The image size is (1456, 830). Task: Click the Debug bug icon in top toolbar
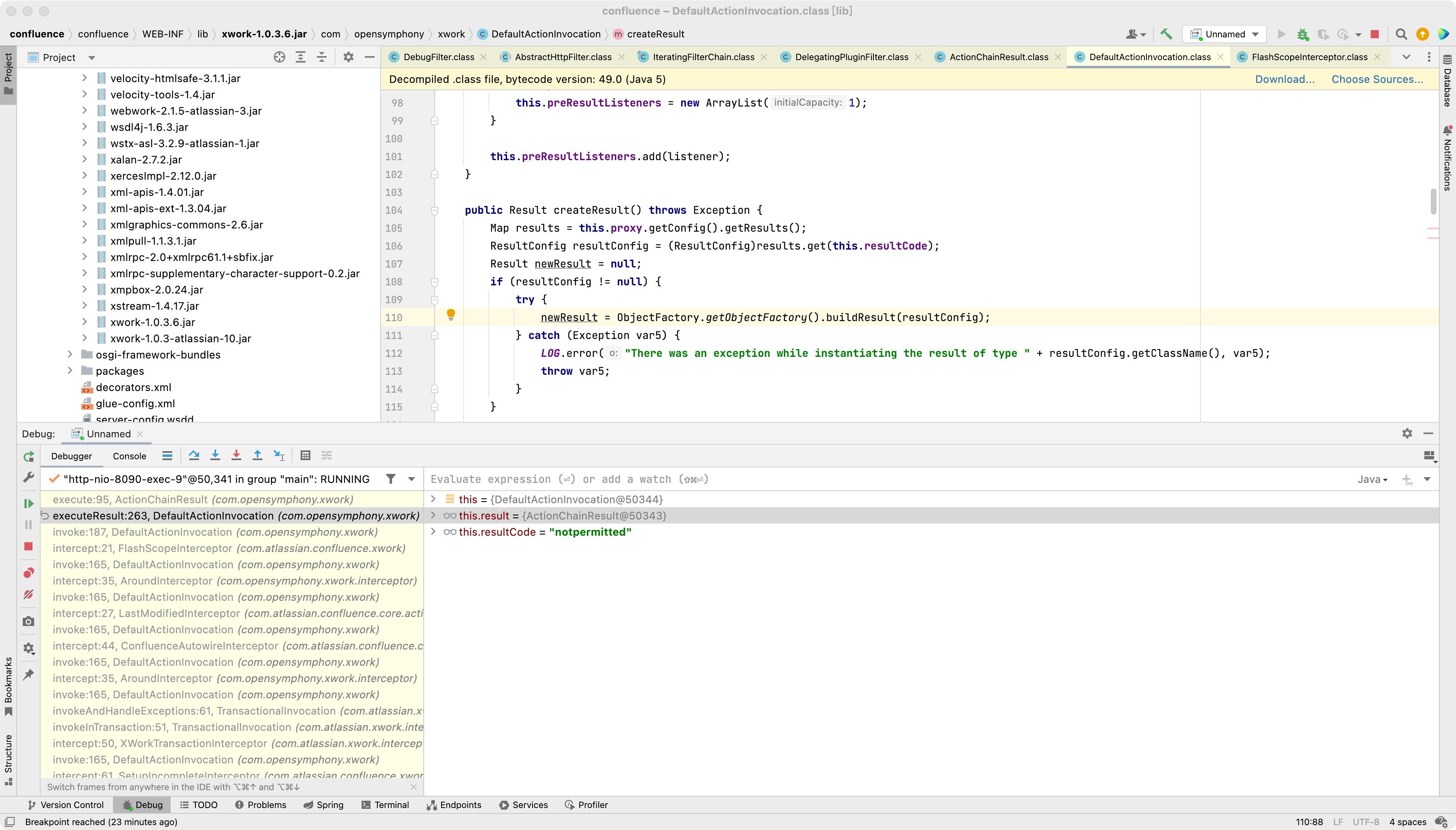point(1303,34)
